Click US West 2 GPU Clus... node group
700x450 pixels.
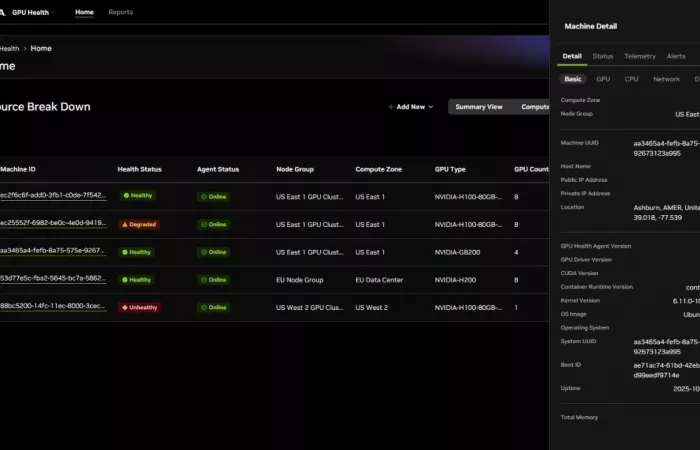[309, 308]
